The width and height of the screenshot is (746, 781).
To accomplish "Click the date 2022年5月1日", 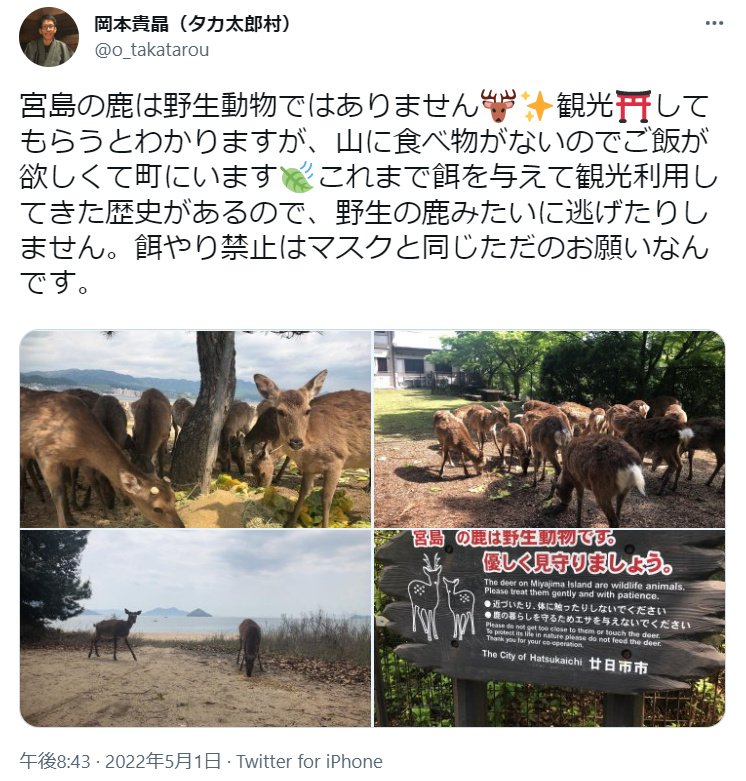I will pyautogui.click(x=163, y=762).
